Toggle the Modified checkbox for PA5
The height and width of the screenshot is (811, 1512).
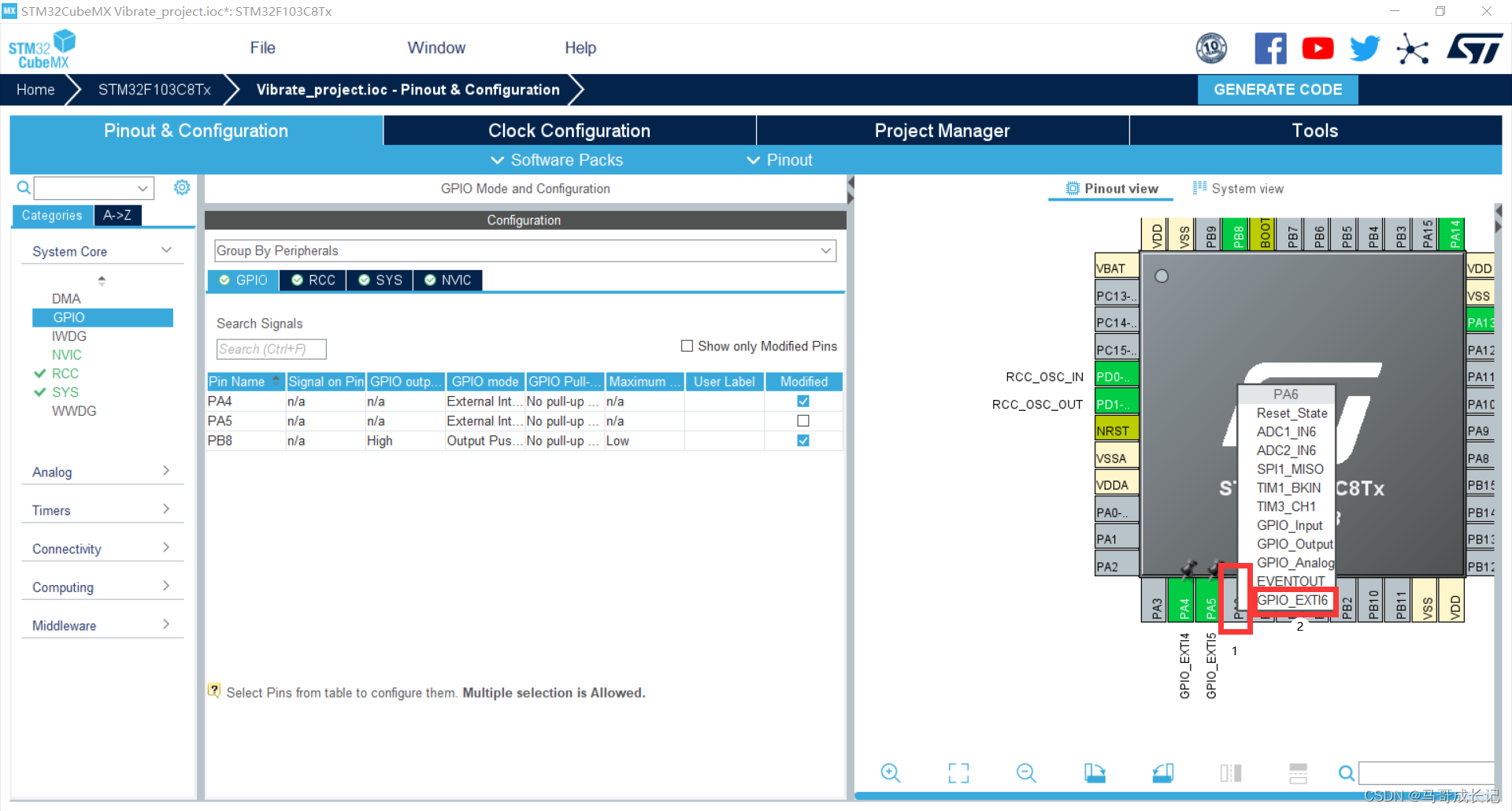tap(803, 421)
